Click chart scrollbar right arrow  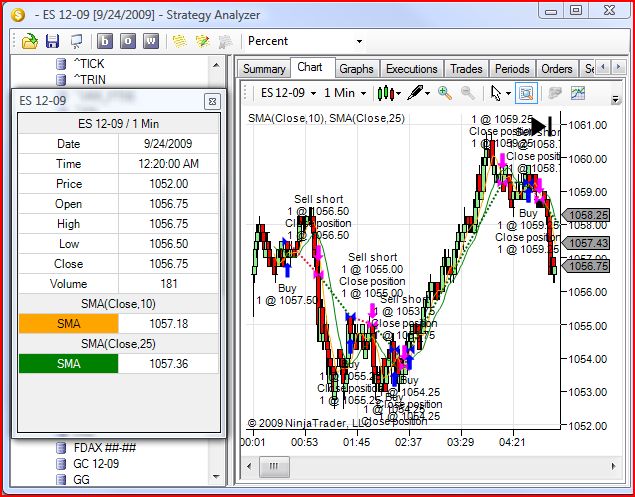[x=614, y=466]
